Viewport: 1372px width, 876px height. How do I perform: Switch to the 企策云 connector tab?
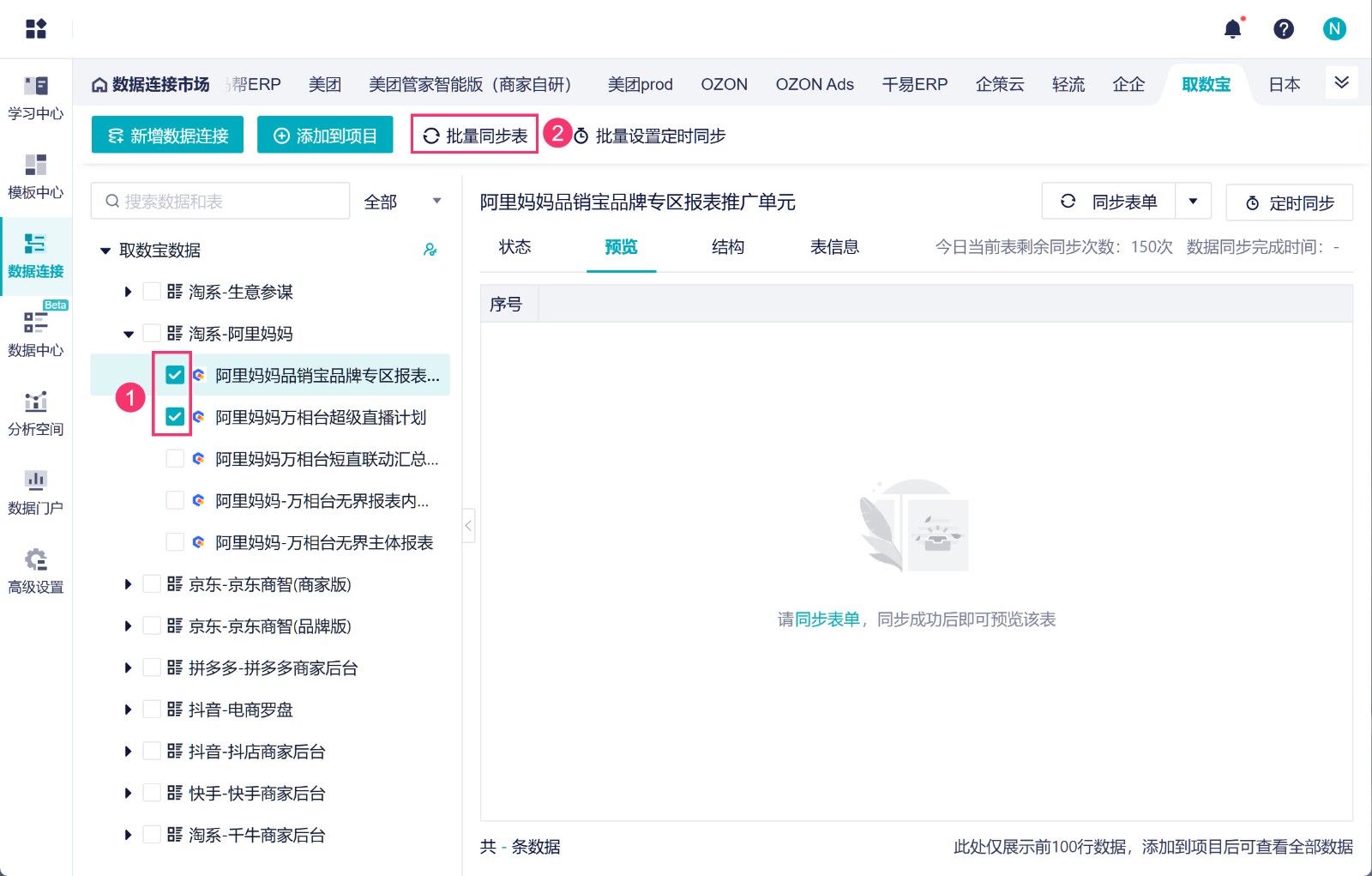[1000, 85]
